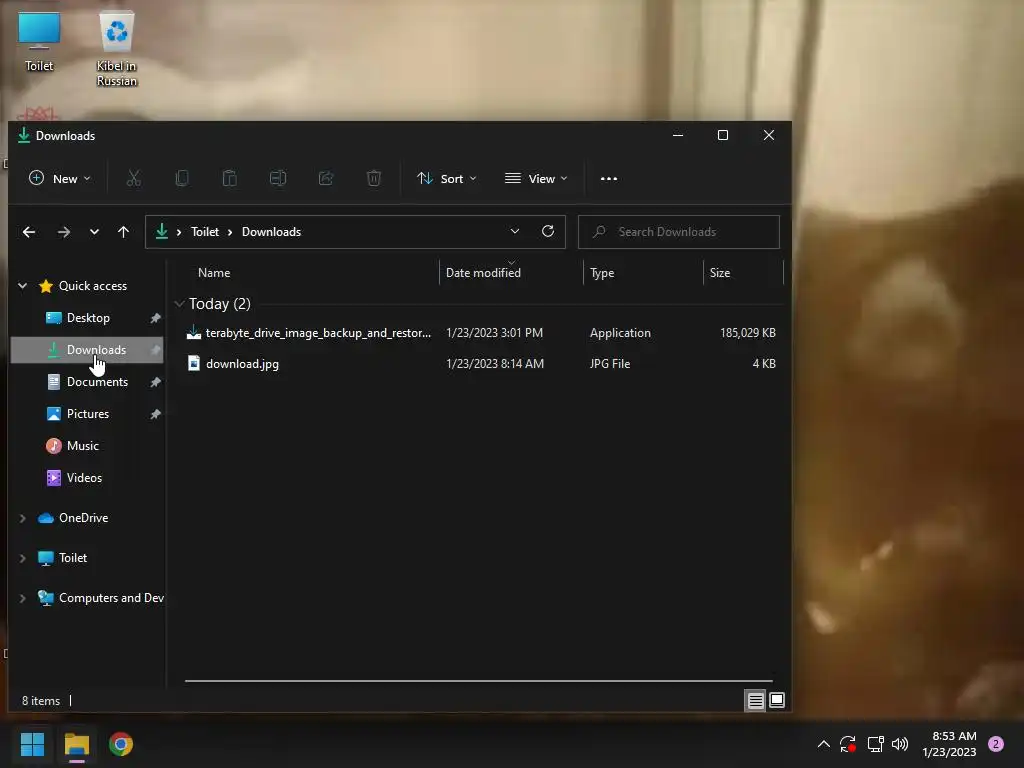The height and width of the screenshot is (768, 1024).
Task: Open the Windows Start menu
Action: pyautogui.click(x=32, y=744)
